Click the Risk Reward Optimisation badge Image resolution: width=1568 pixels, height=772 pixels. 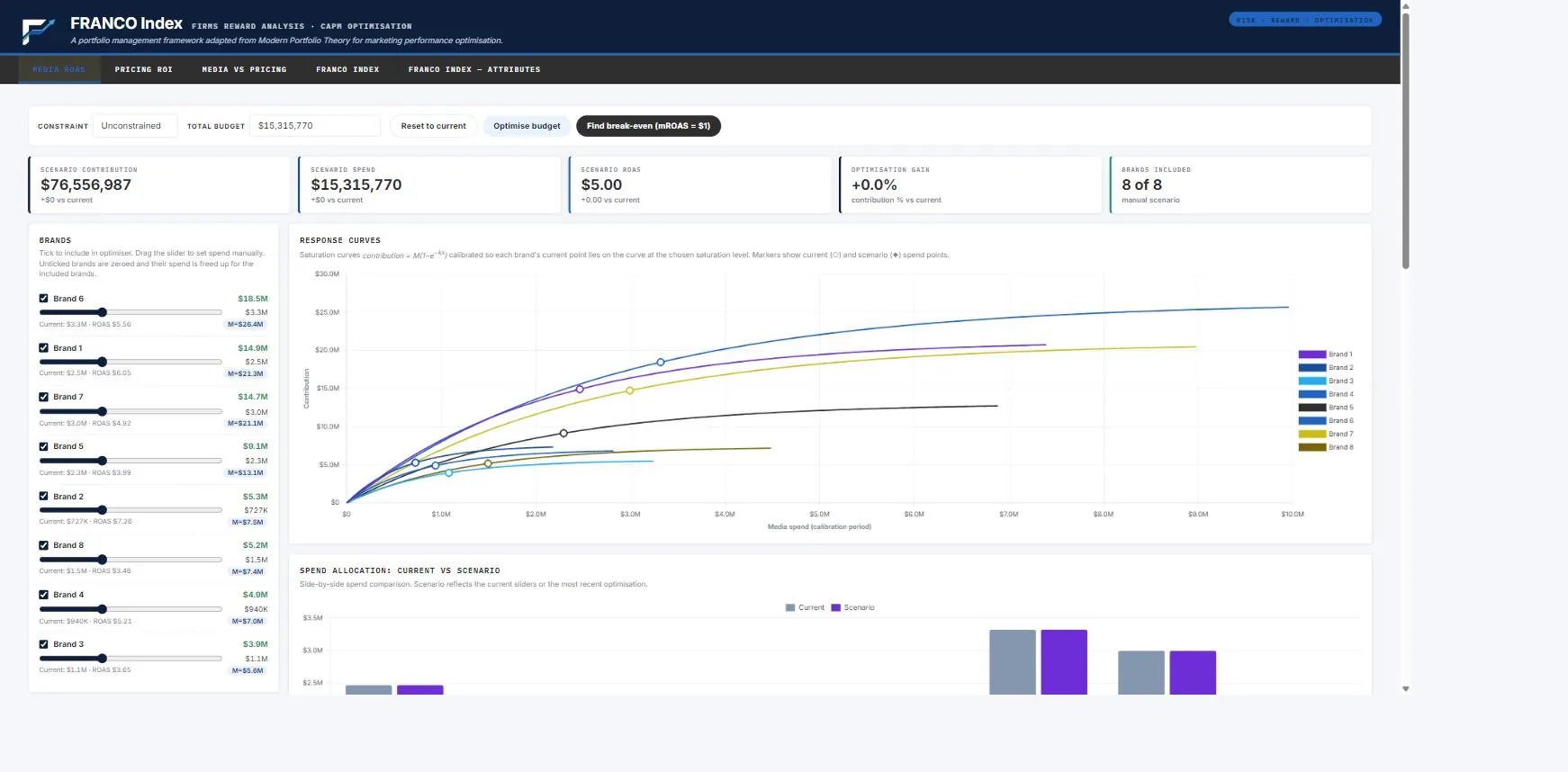1304,20
